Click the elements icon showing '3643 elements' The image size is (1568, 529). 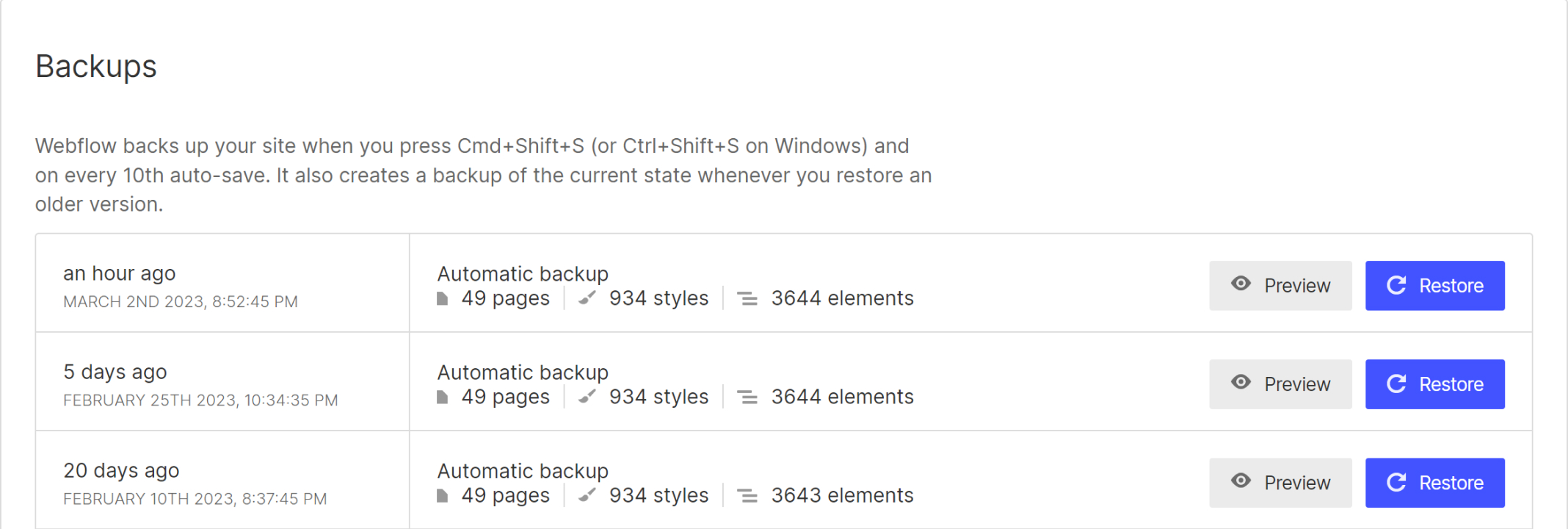(x=748, y=495)
